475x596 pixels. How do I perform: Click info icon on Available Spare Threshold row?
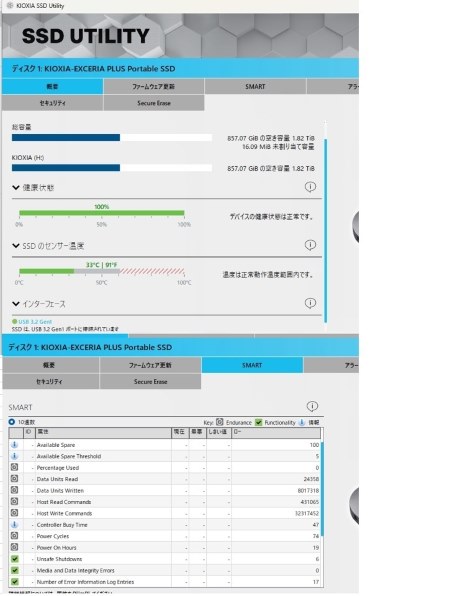point(14,456)
